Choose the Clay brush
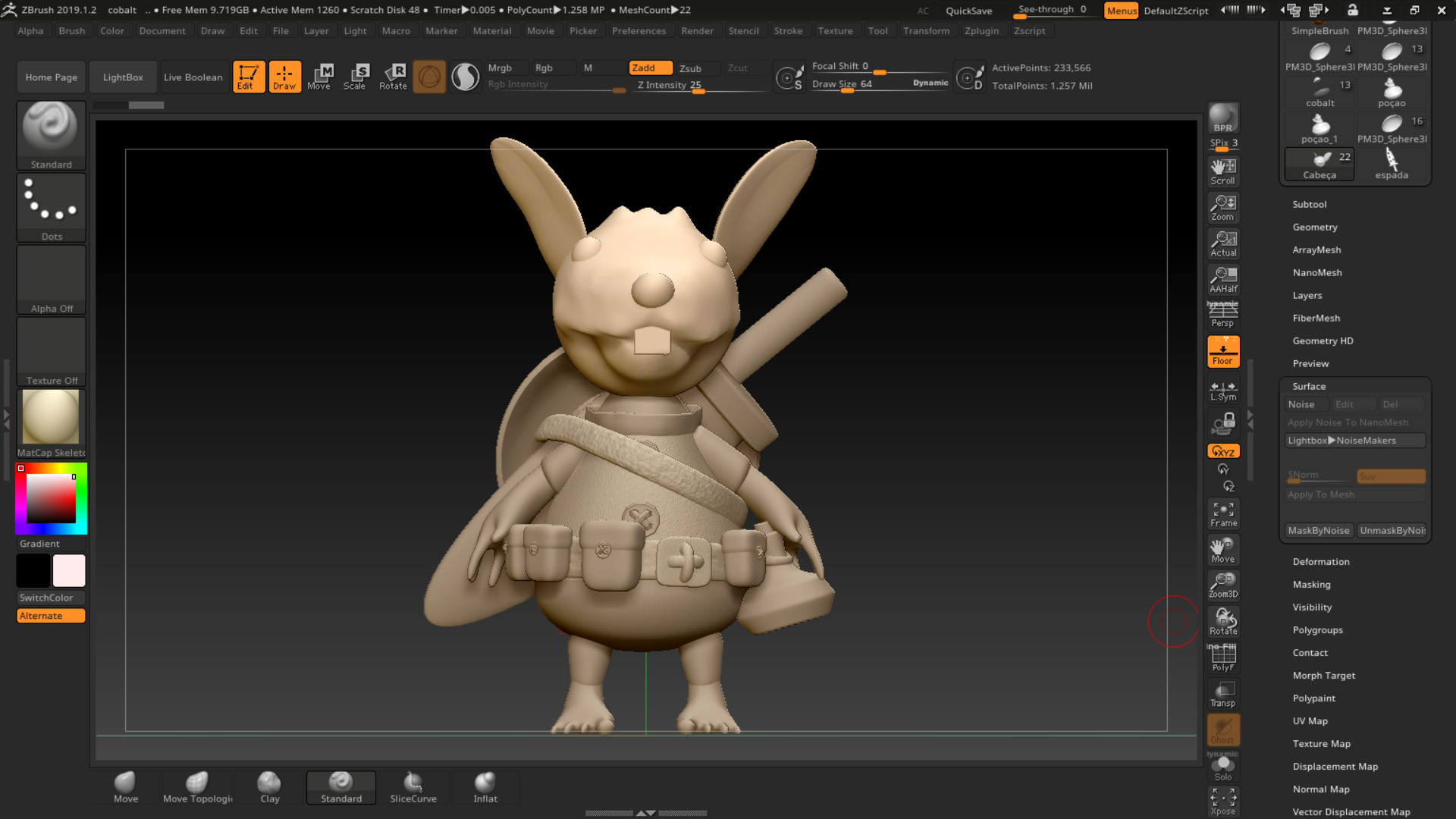The image size is (1456, 819). [270, 787]
